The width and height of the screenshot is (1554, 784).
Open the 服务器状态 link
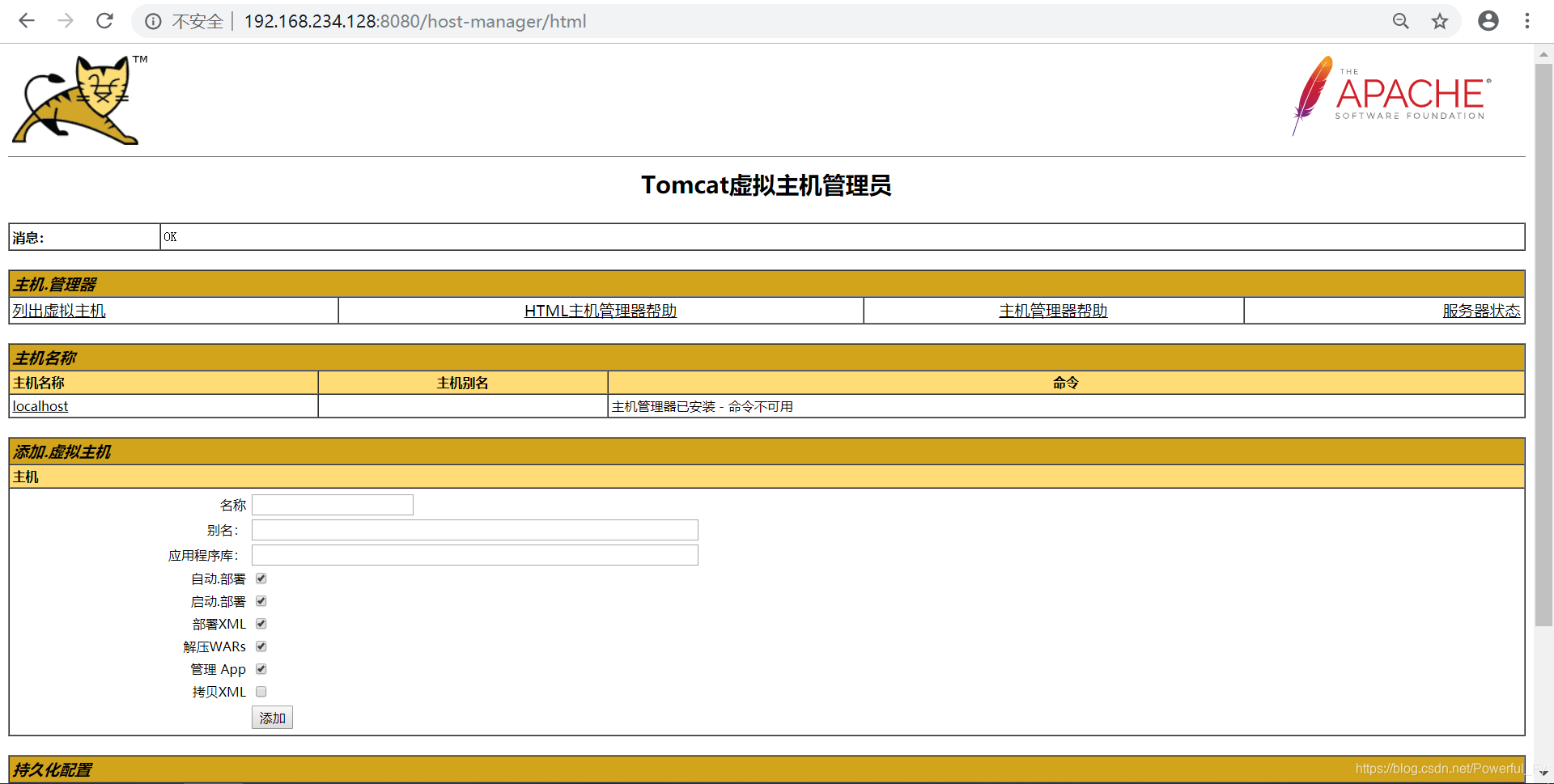pyautogui.click(x=1481, y=311)
